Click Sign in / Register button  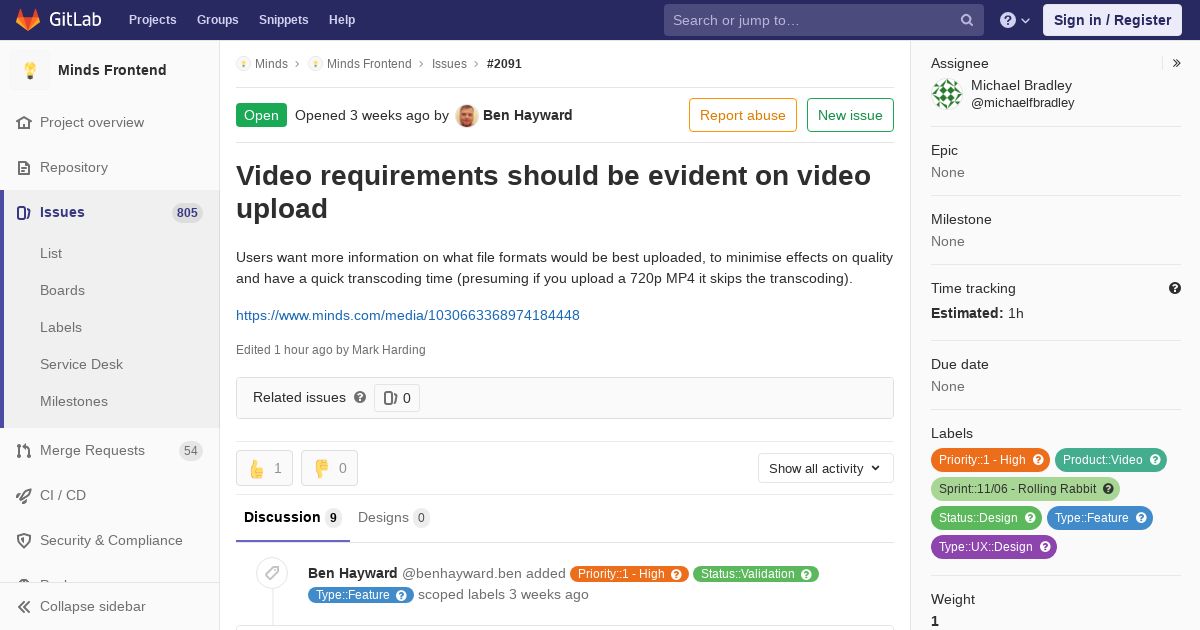pyautogui.click(x=1112, y=20)
